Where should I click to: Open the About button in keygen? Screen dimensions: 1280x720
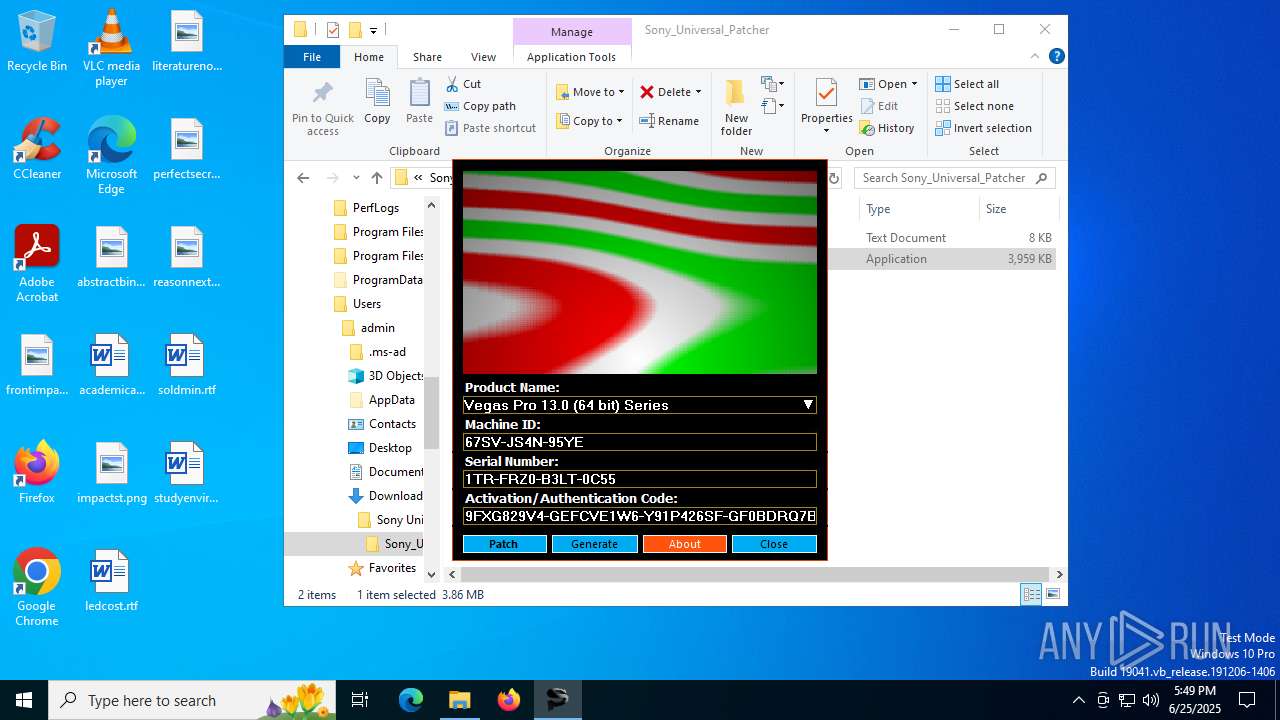[684, 544]
